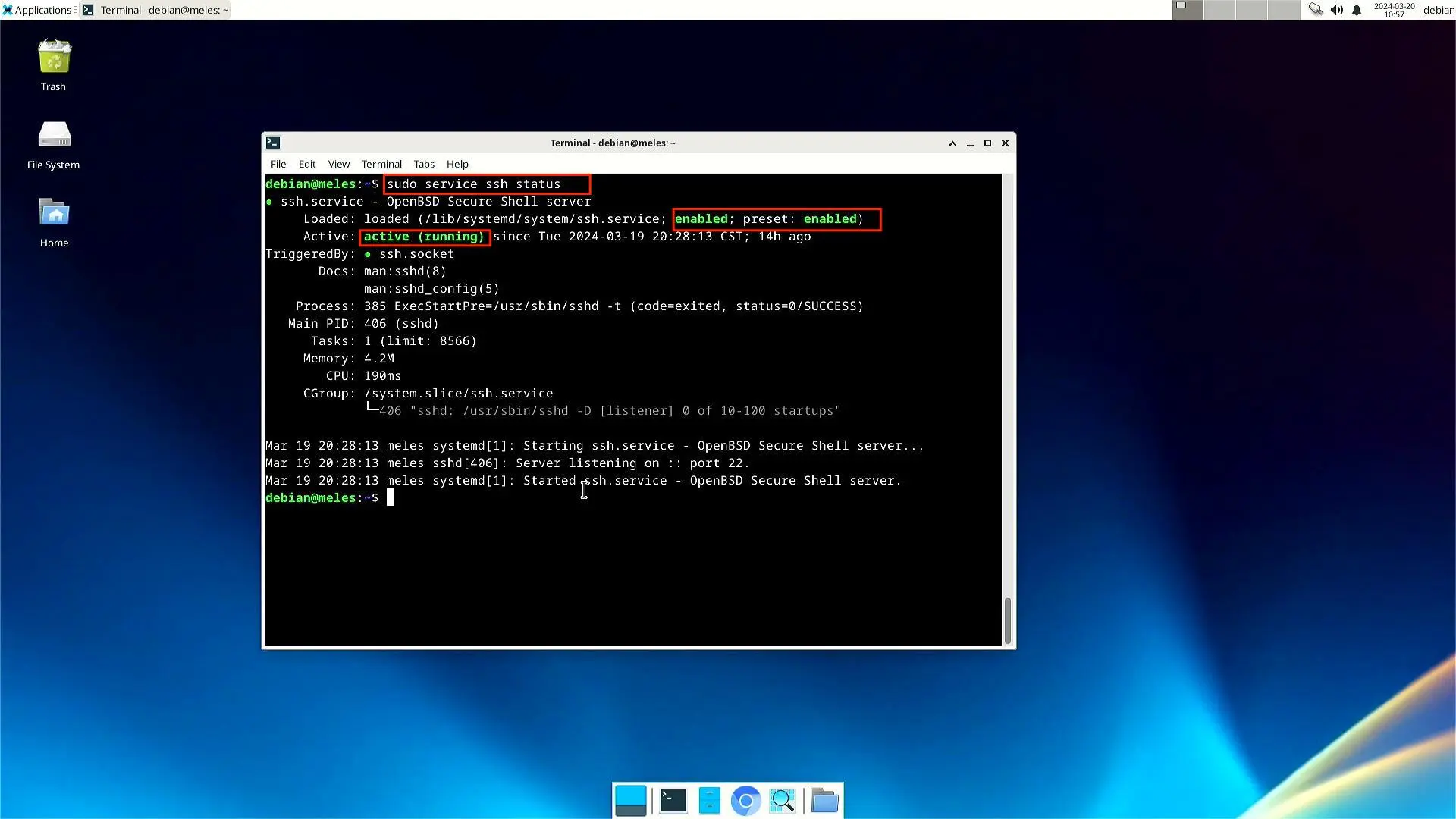Open the File menu in Terminal

pyautogui.click(x=278, y=163)
